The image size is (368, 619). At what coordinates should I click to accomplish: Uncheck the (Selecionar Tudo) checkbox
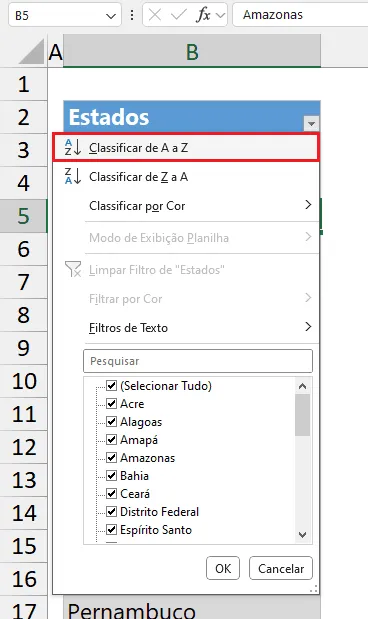coord(112,385)
